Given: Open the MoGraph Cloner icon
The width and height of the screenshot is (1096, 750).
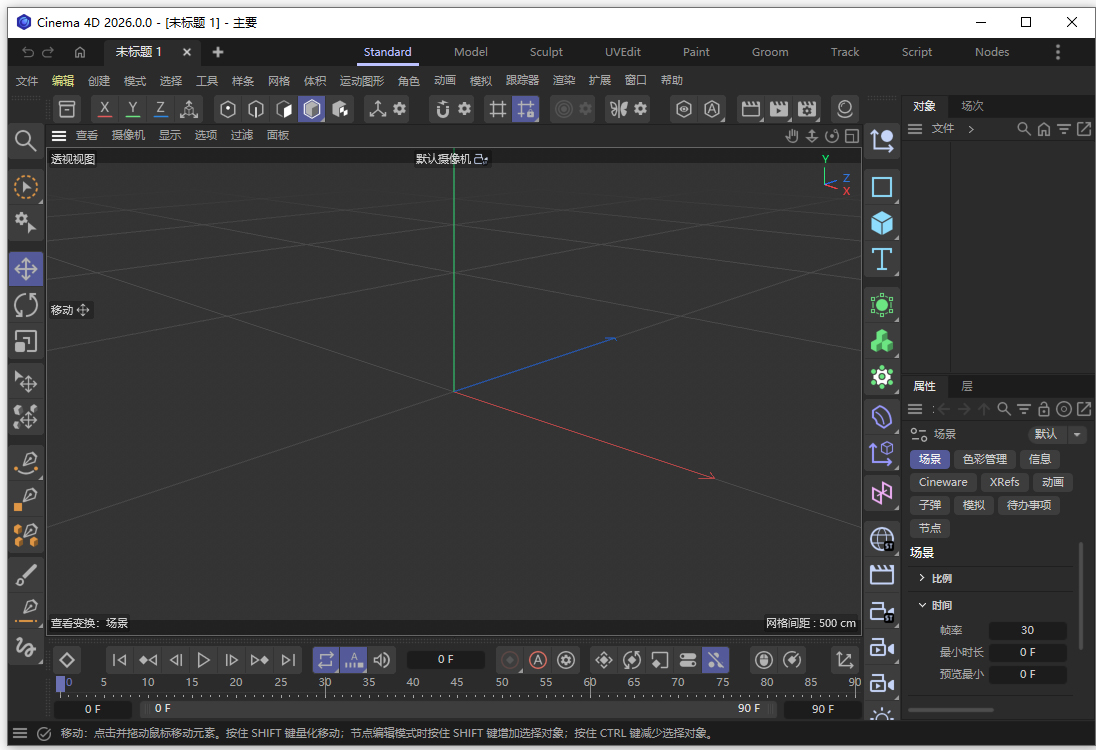Looking at the screenshot, I should (881, 341).
